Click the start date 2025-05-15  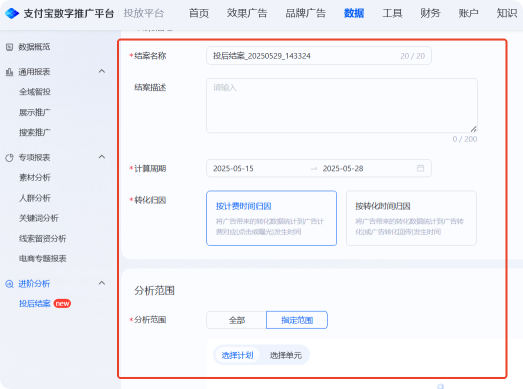point(233,168)
